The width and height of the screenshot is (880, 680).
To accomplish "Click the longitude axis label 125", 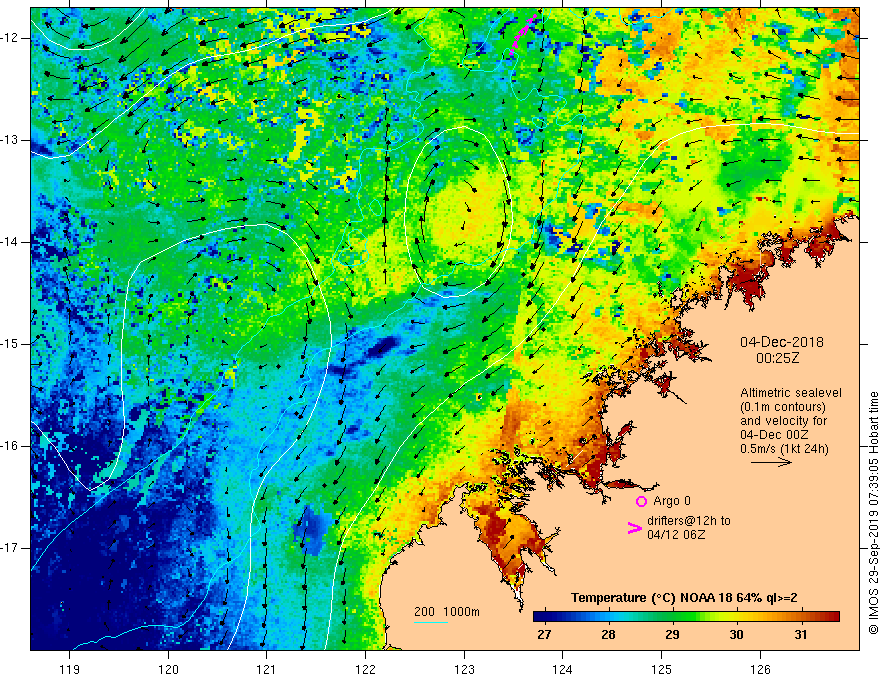I will point(662,669).
